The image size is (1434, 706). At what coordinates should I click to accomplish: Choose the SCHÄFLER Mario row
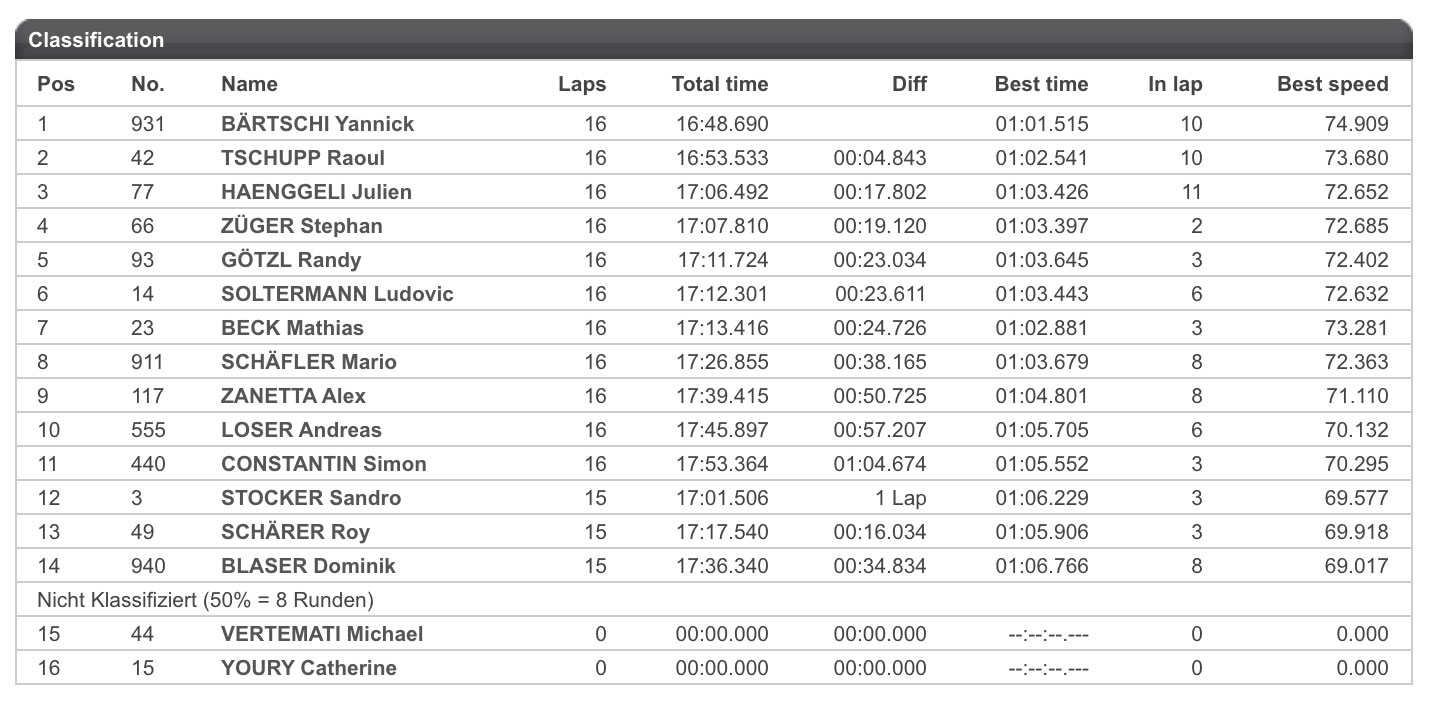714,362
